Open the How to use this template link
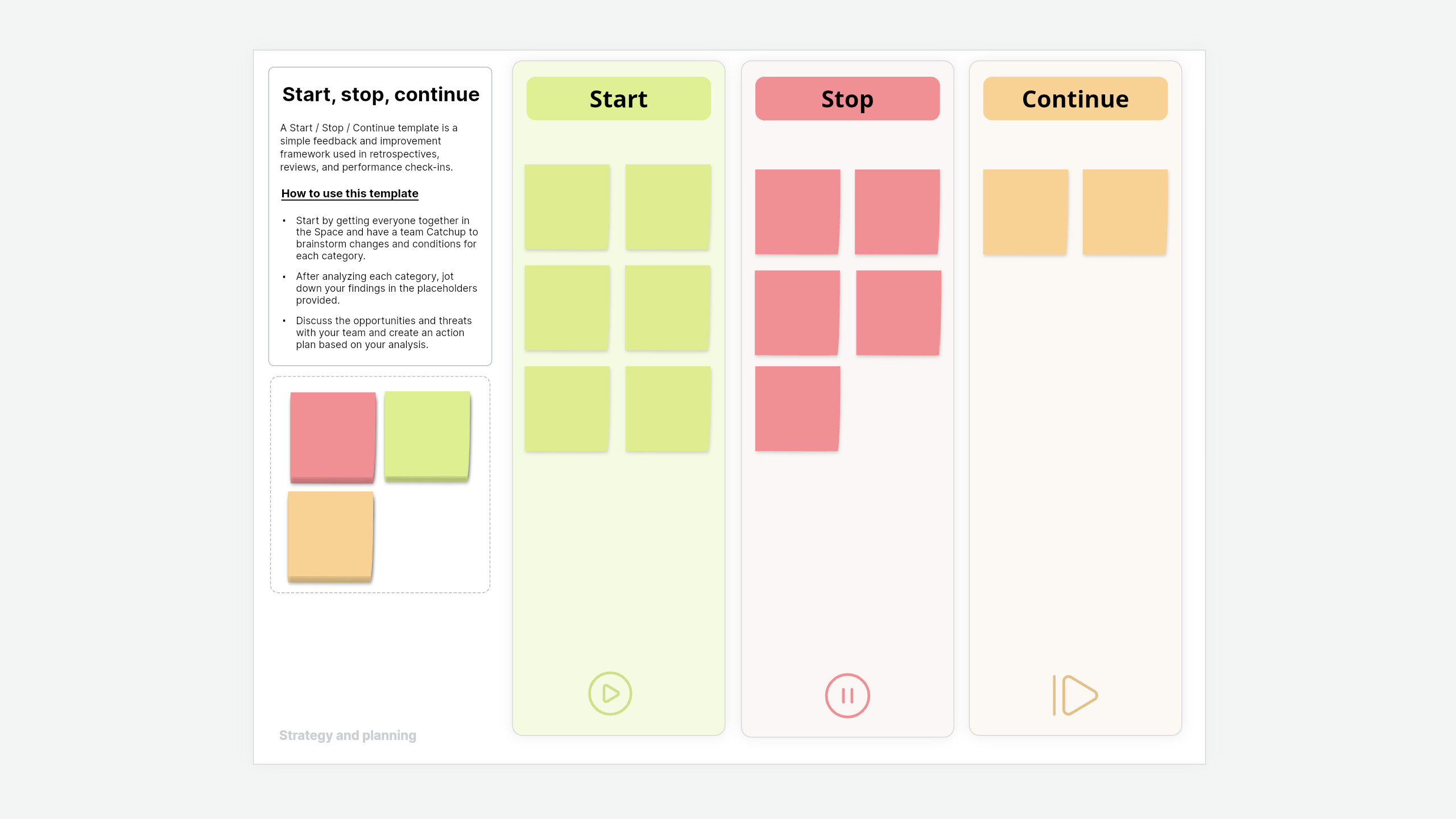Viewport: 1456px width, 819px height. tap(350, 193)
